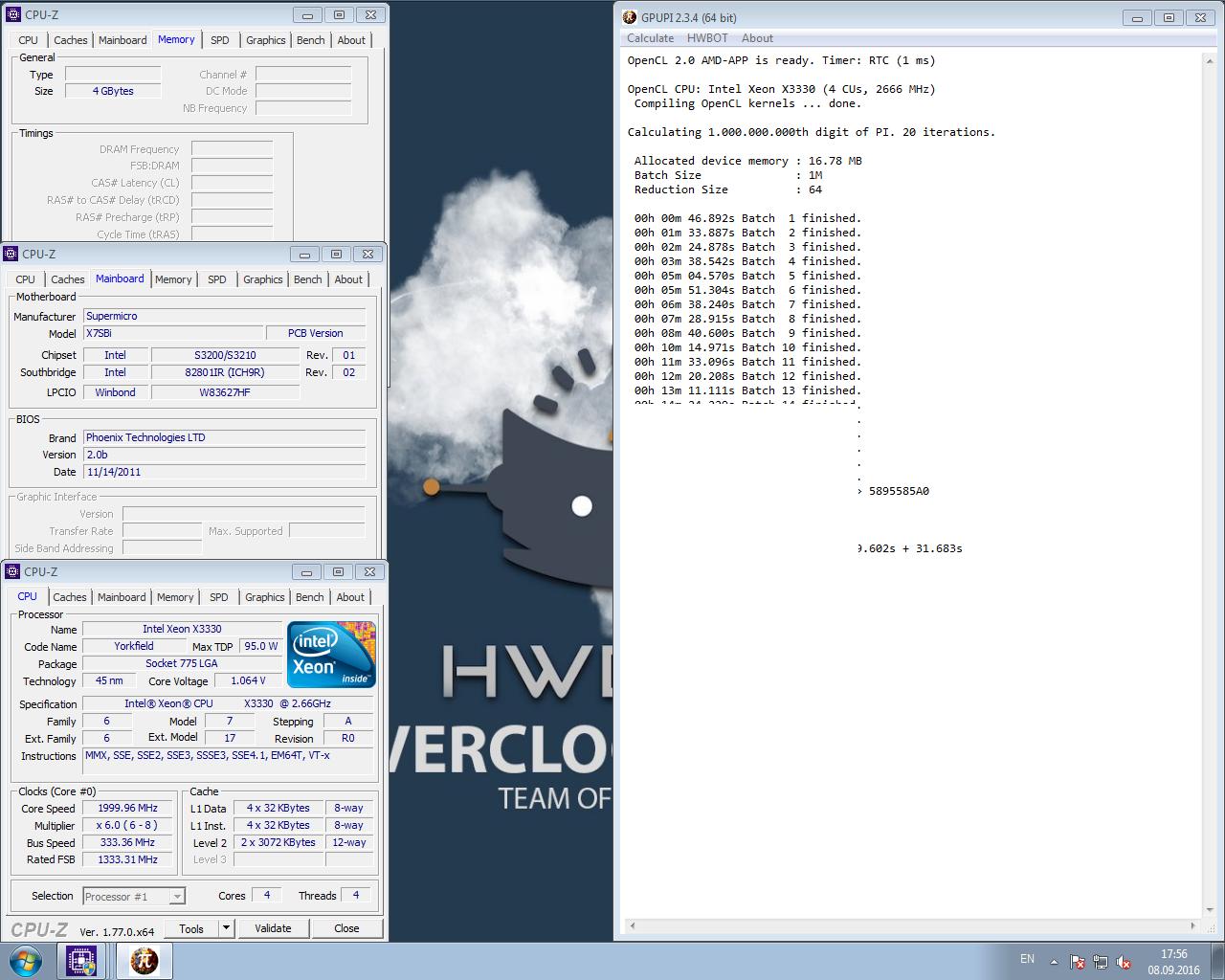
Task: Open the network tray icon
Action: pos(1101,962)
